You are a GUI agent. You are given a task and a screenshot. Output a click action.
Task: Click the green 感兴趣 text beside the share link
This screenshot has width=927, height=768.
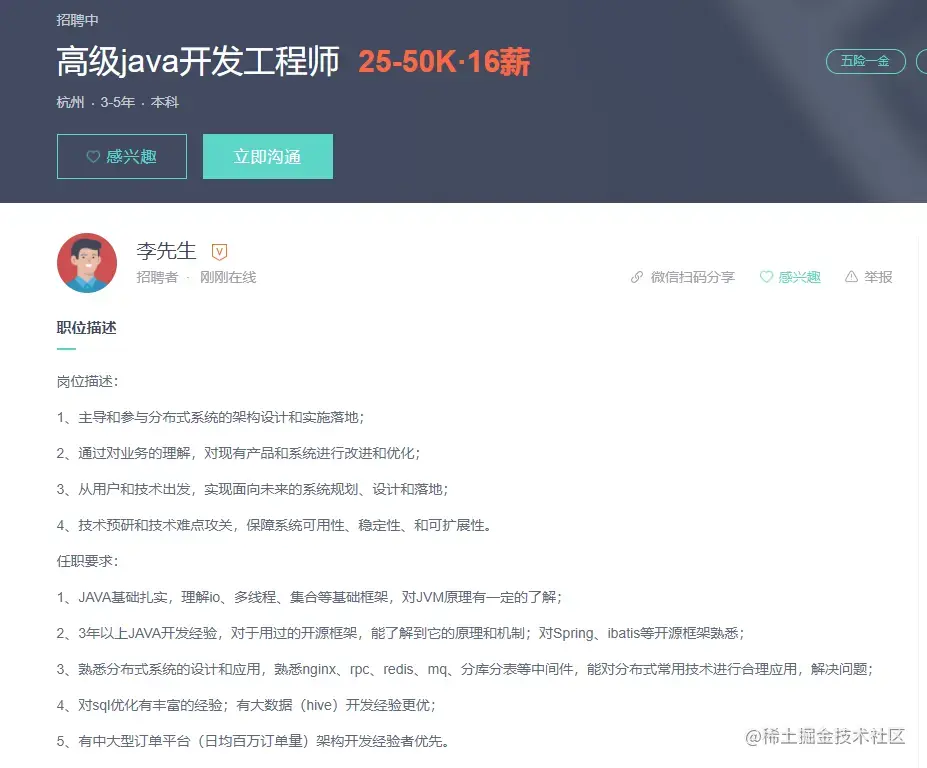pos(799,277)
